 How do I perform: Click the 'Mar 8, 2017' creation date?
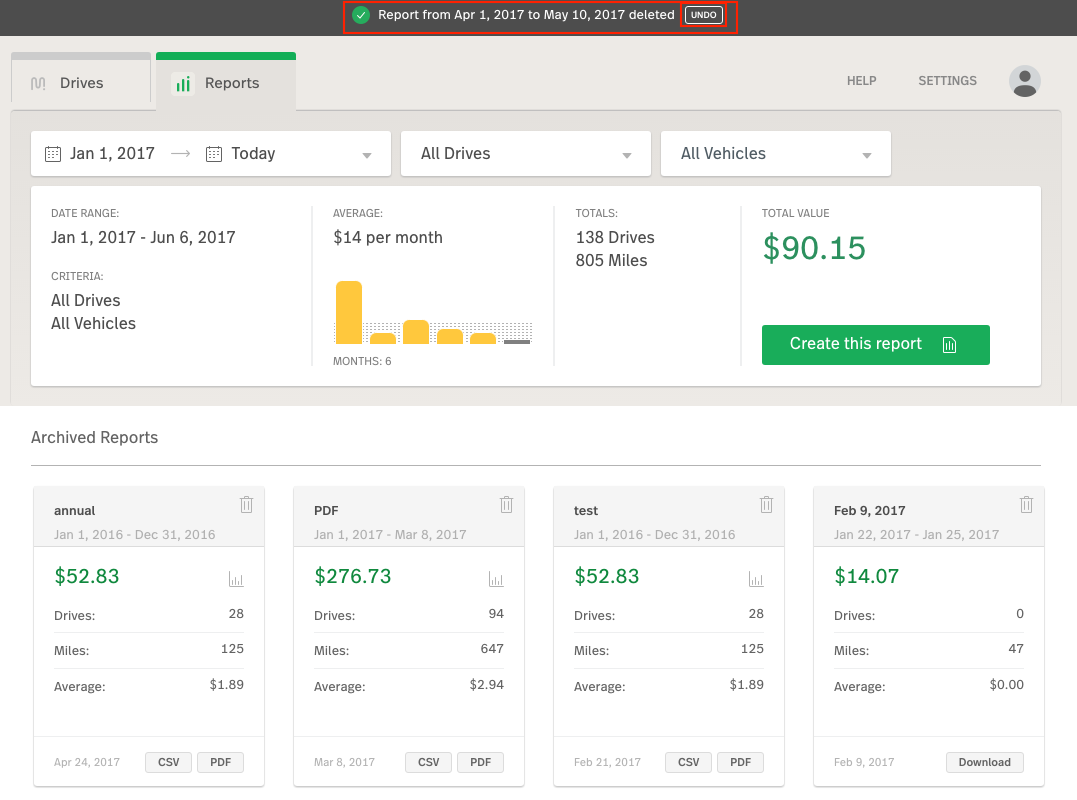[344, 762]
